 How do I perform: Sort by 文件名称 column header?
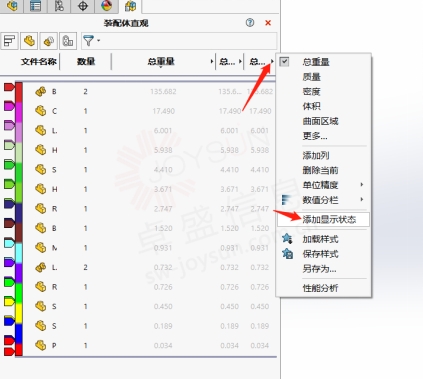[39, 62]
